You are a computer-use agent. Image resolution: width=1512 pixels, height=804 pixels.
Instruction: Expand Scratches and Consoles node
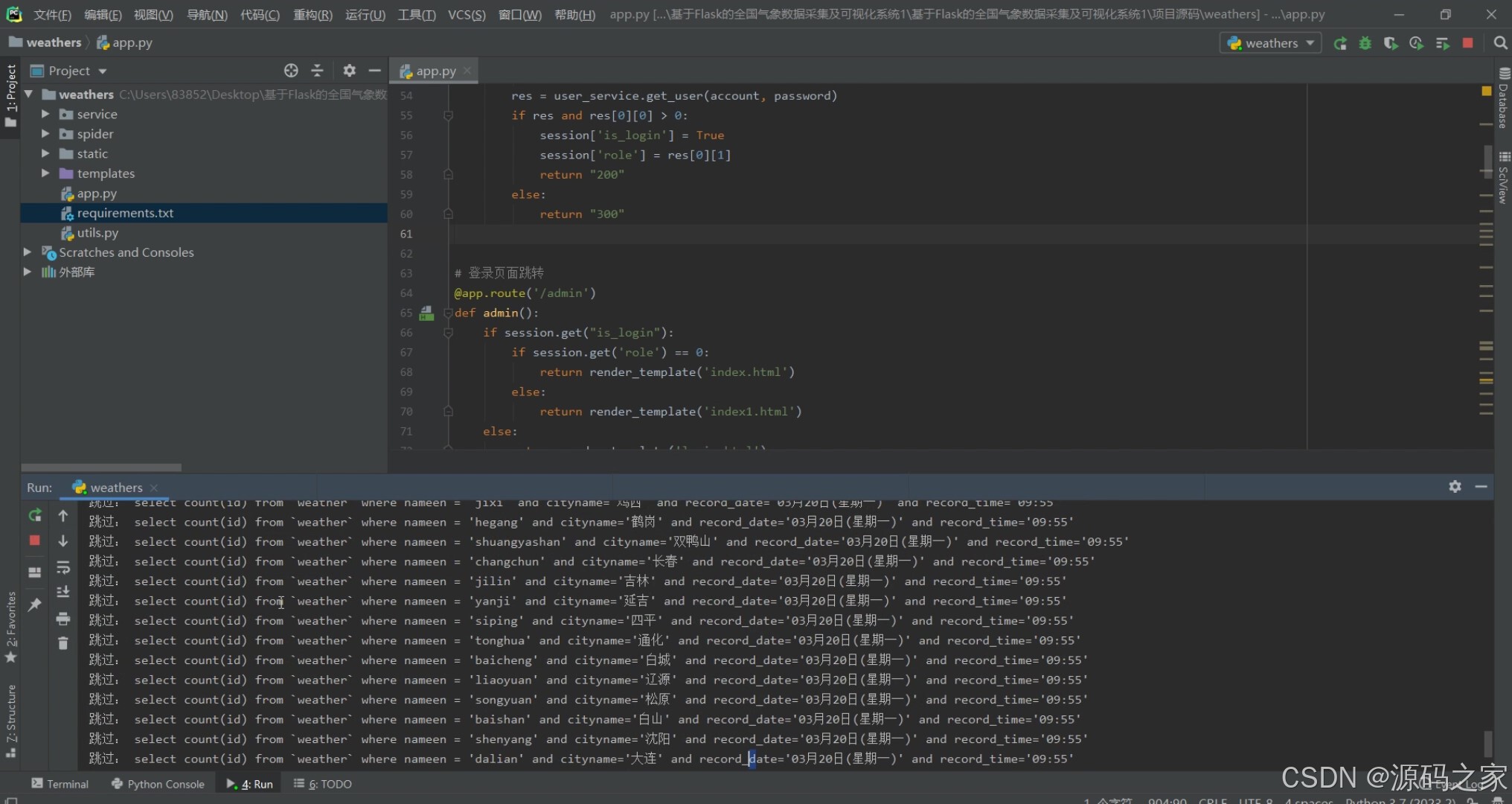(28, 252)
